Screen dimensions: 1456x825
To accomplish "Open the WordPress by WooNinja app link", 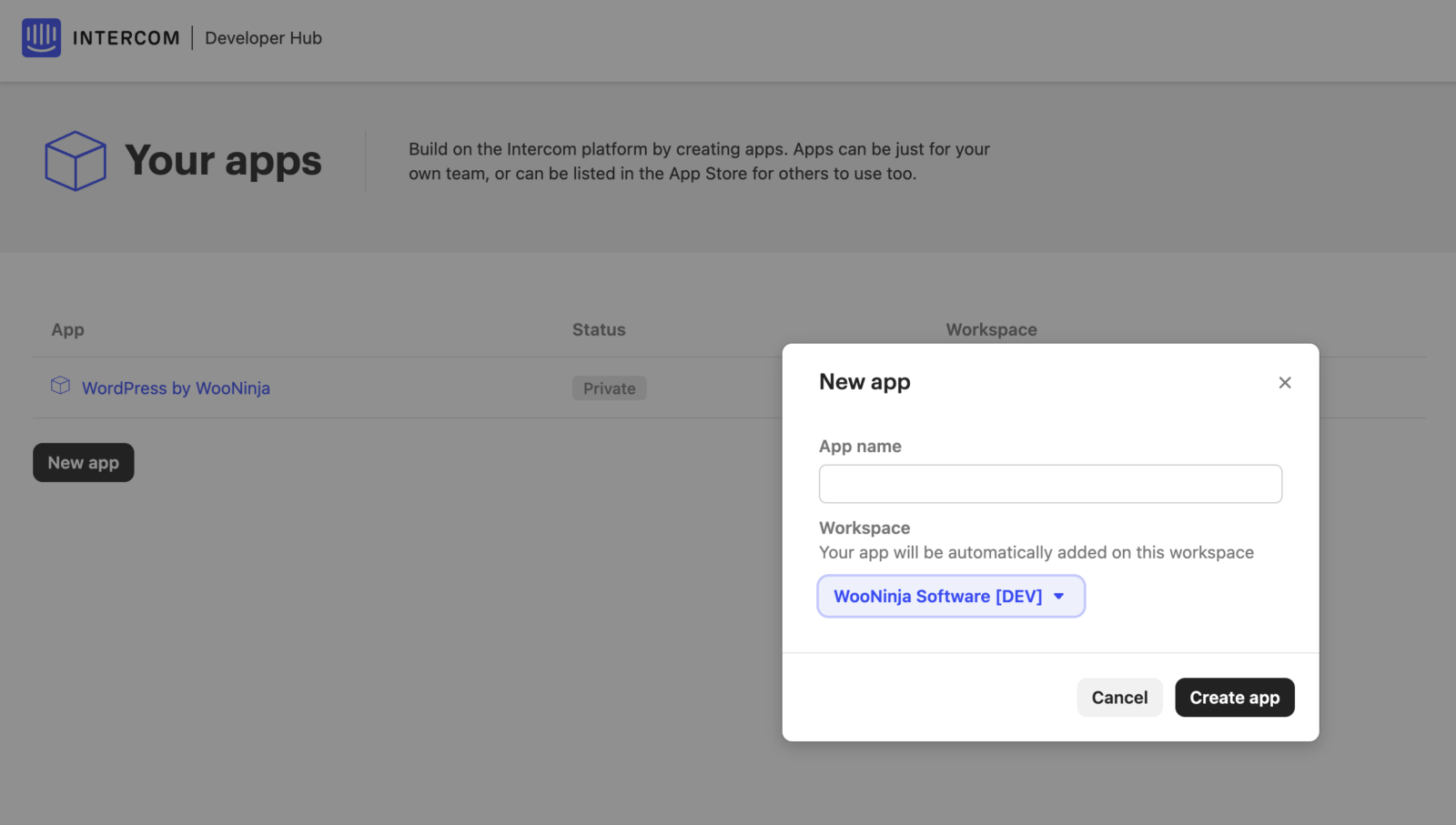I will pos(176,388).
